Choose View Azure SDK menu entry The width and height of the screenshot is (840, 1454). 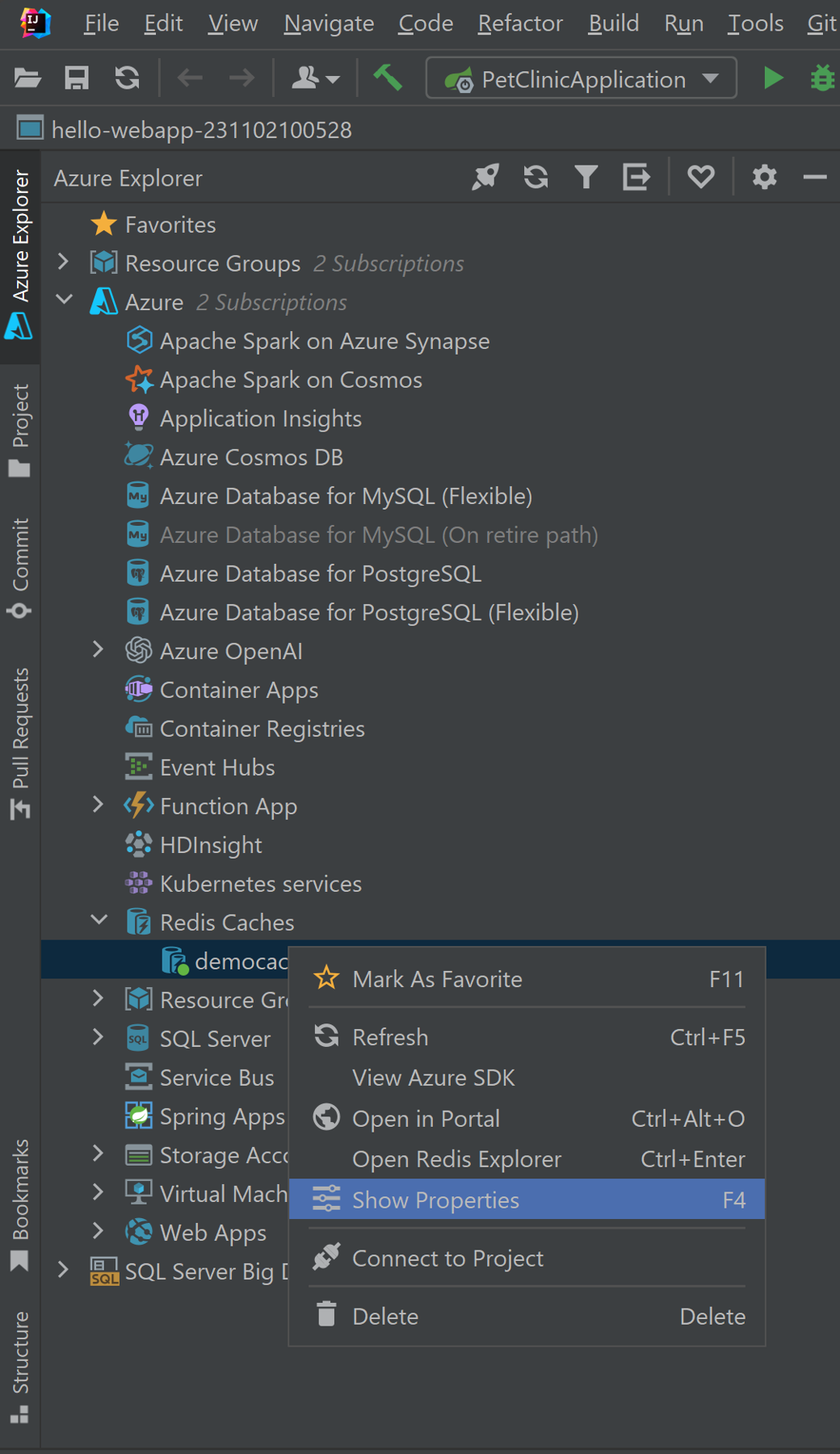(x=527, y=1078)
